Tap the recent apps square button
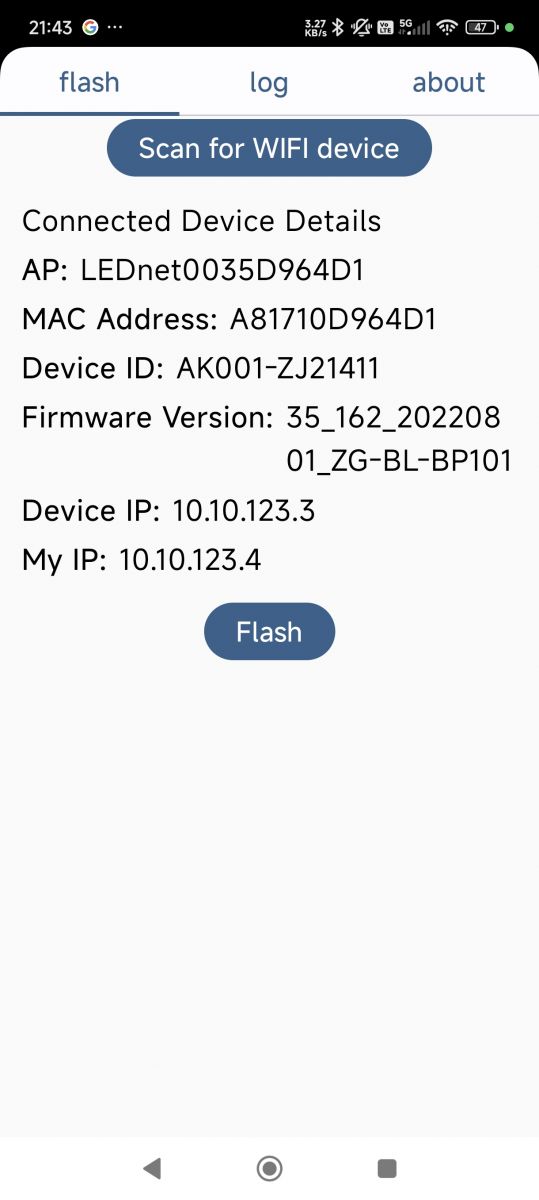 tap(387, 1167)
